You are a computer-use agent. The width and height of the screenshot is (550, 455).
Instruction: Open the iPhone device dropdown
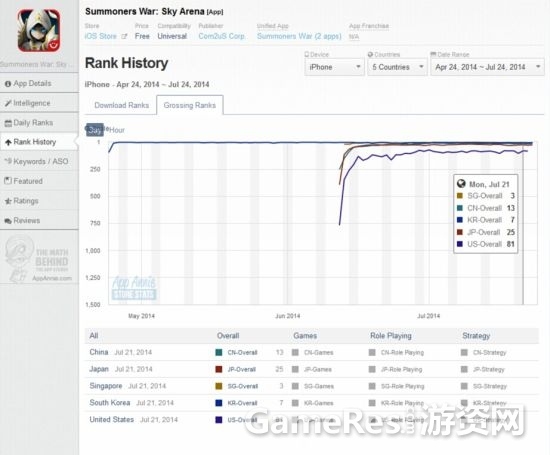coord(334,67)
